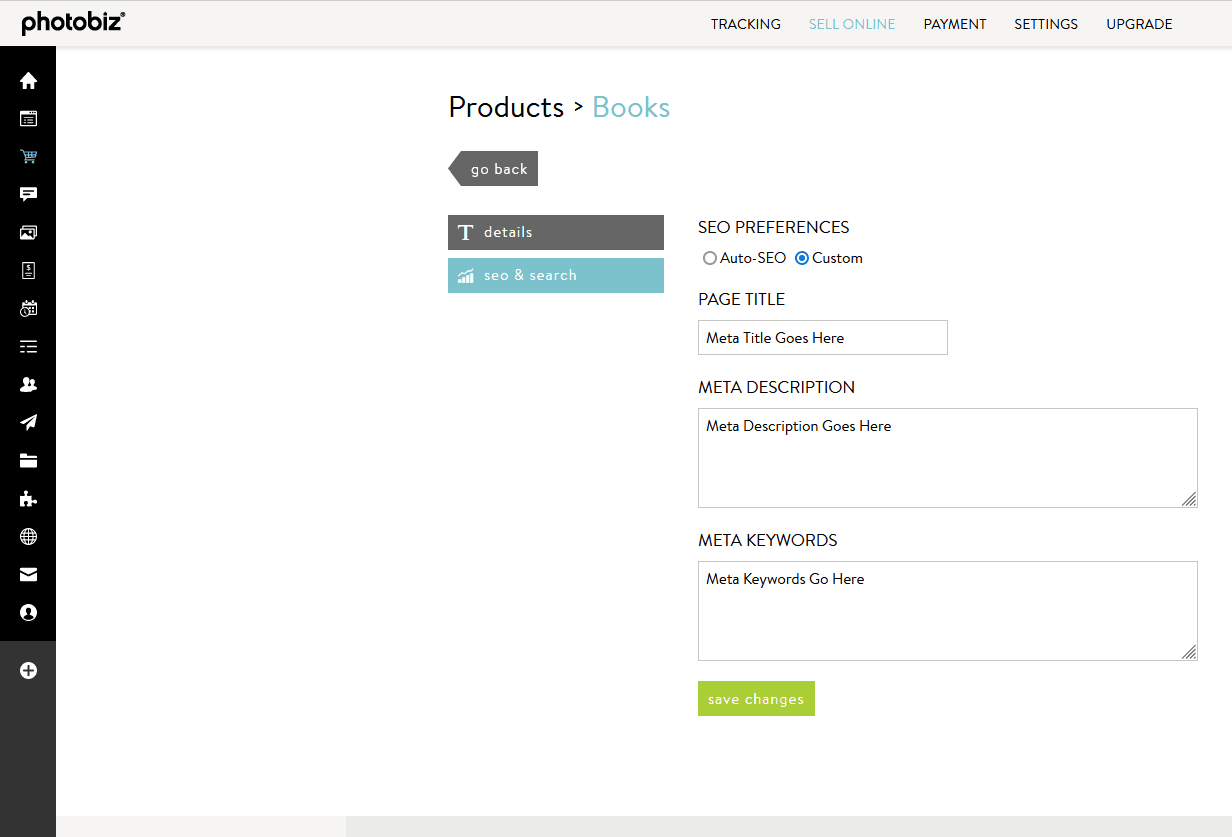Viewport: 1232px width, 837px height.
Task: Select the Auto-SEO radio button
Action: click(x=710, y=258)
